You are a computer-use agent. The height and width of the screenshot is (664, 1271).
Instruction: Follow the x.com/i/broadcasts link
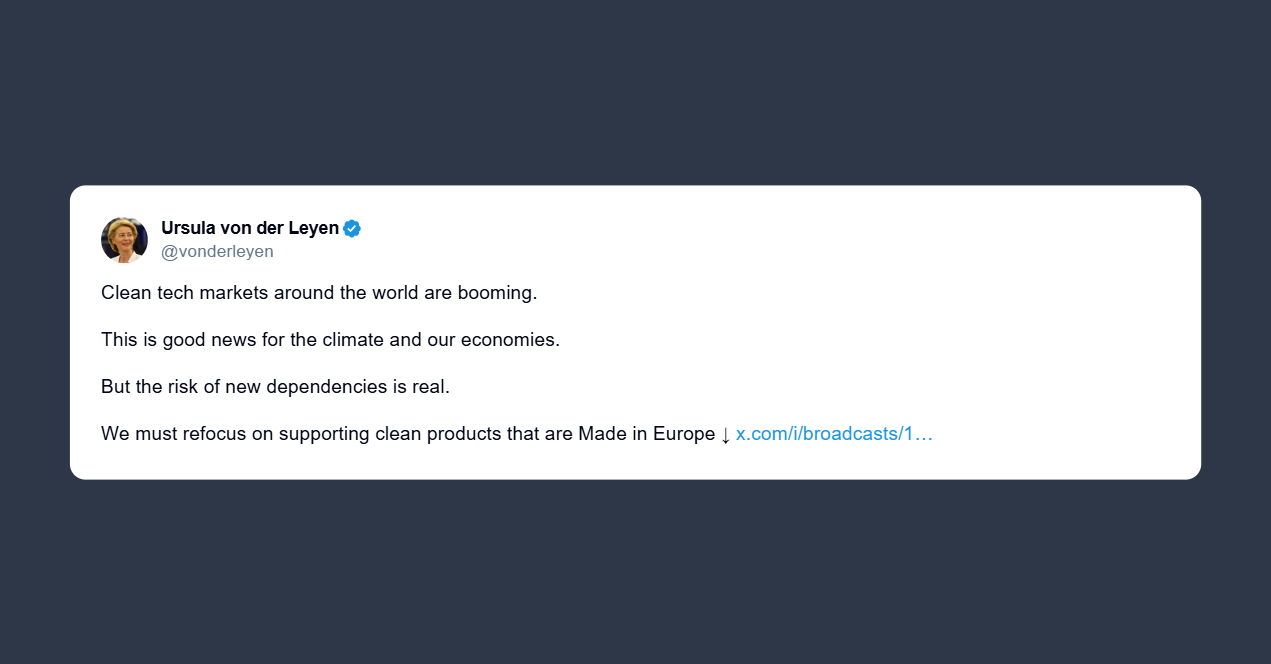[834, 434]
